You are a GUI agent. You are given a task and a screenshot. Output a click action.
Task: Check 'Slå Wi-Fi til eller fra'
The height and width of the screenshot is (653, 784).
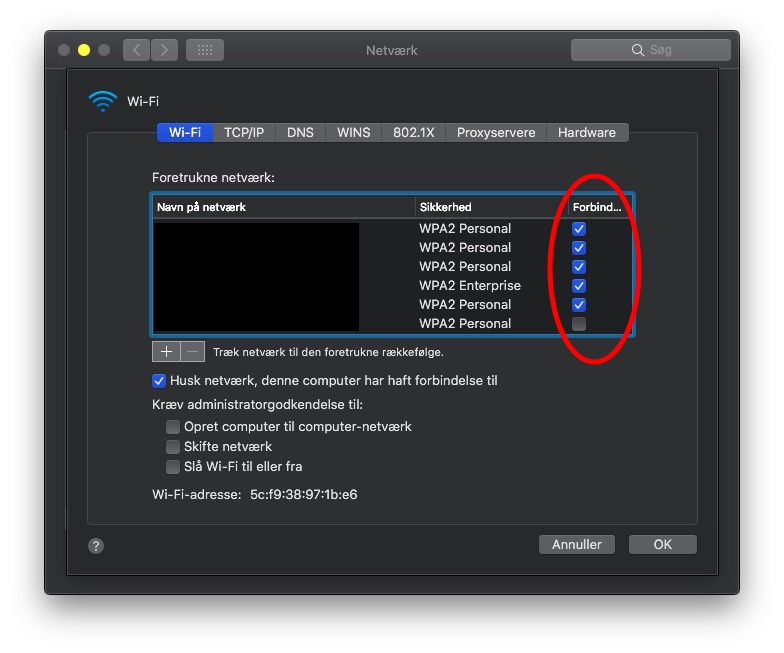pos(173,467)
